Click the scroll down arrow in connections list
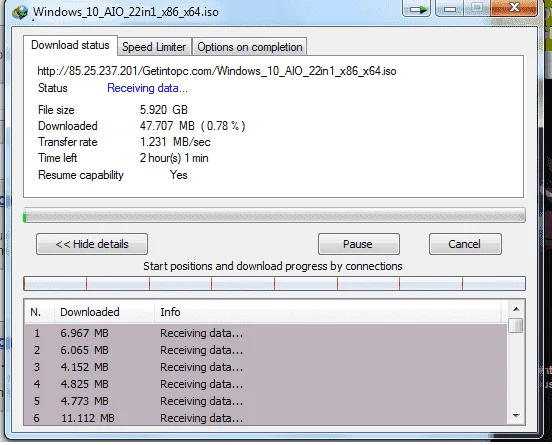This screenshot has height=445, width=552. [x=516, y=415]
